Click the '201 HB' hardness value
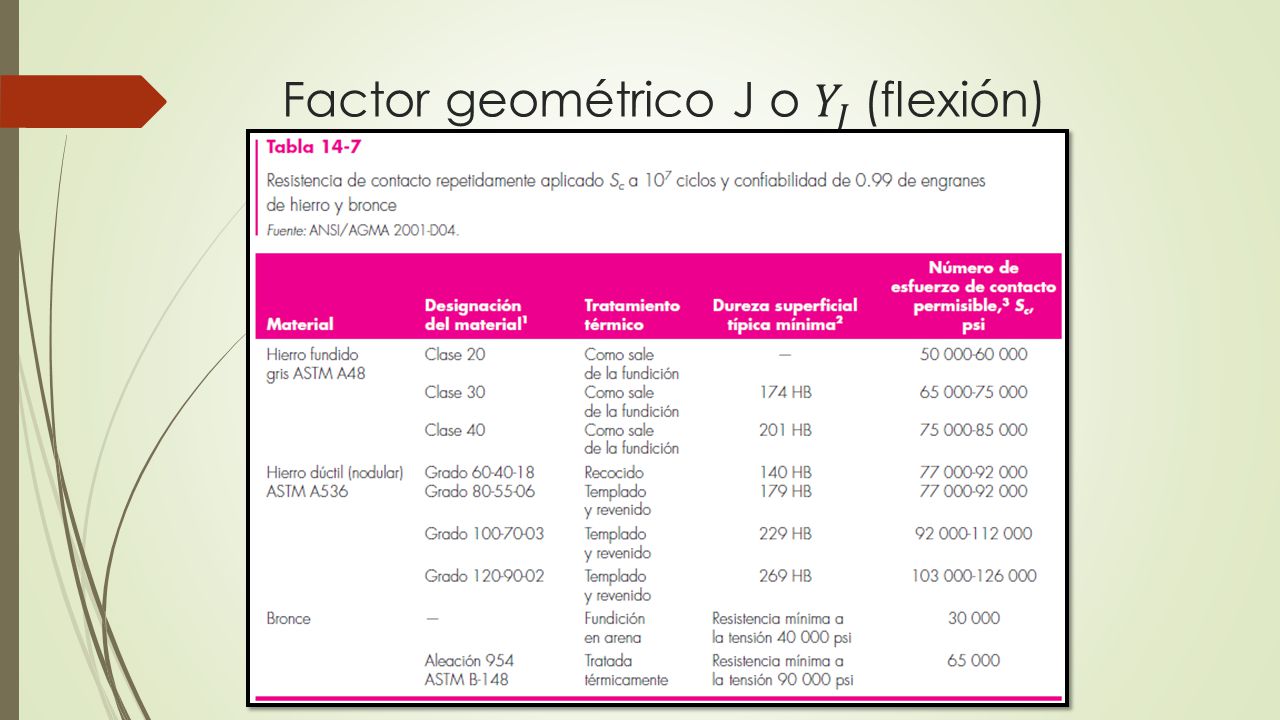Viewport: 1280px width, 720px height. click(x=786, y=430)
